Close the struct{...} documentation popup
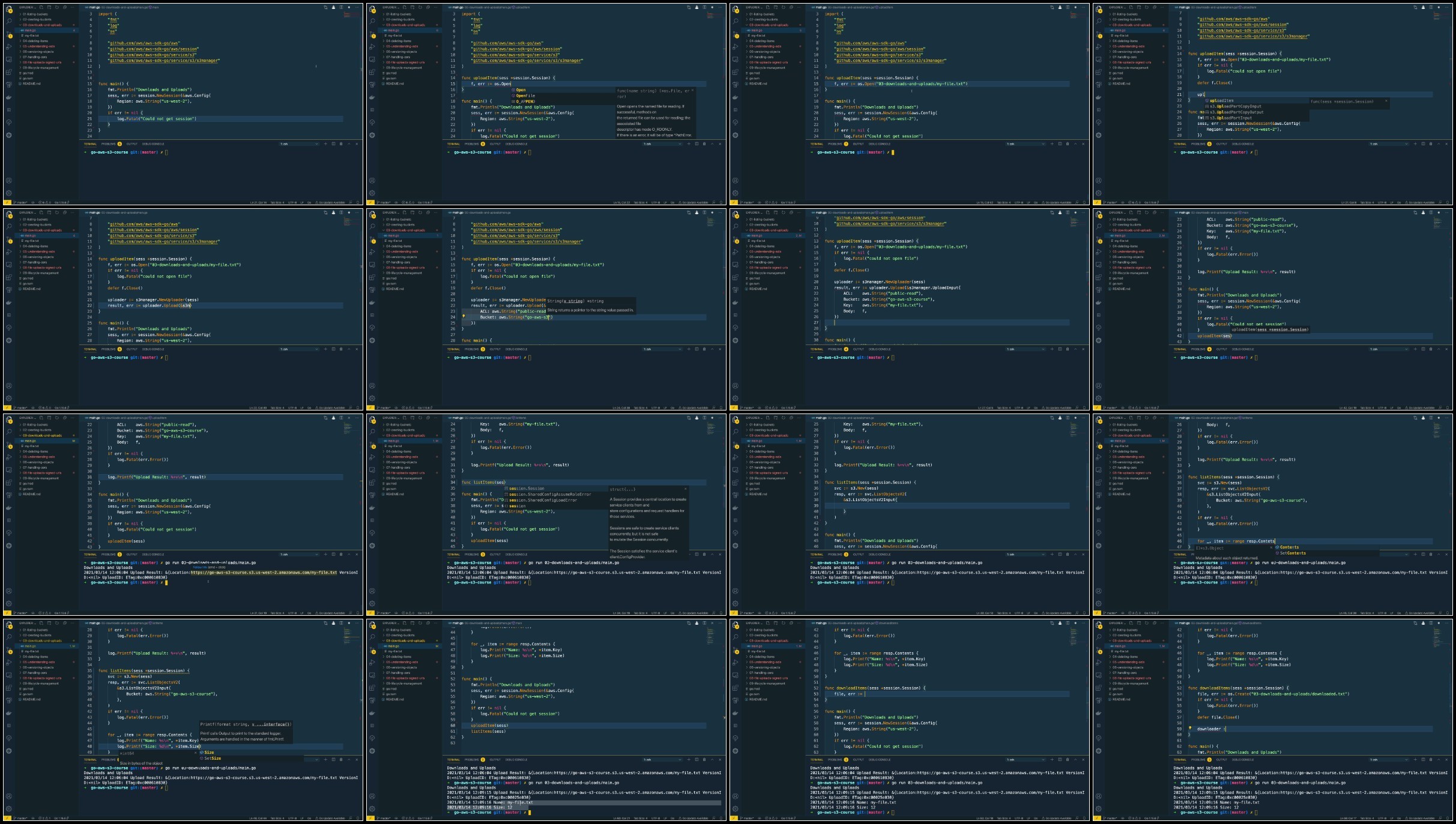 [686, 489]
